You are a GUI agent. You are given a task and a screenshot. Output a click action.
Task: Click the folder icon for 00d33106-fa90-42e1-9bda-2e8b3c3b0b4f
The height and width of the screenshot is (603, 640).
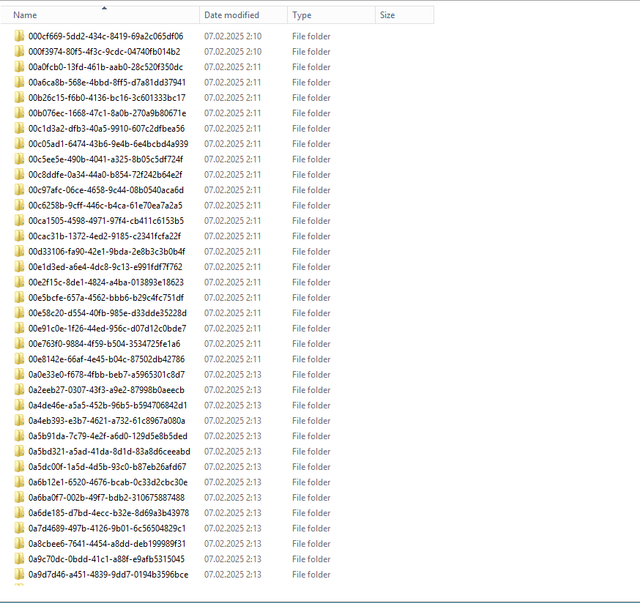pos(19,251)
